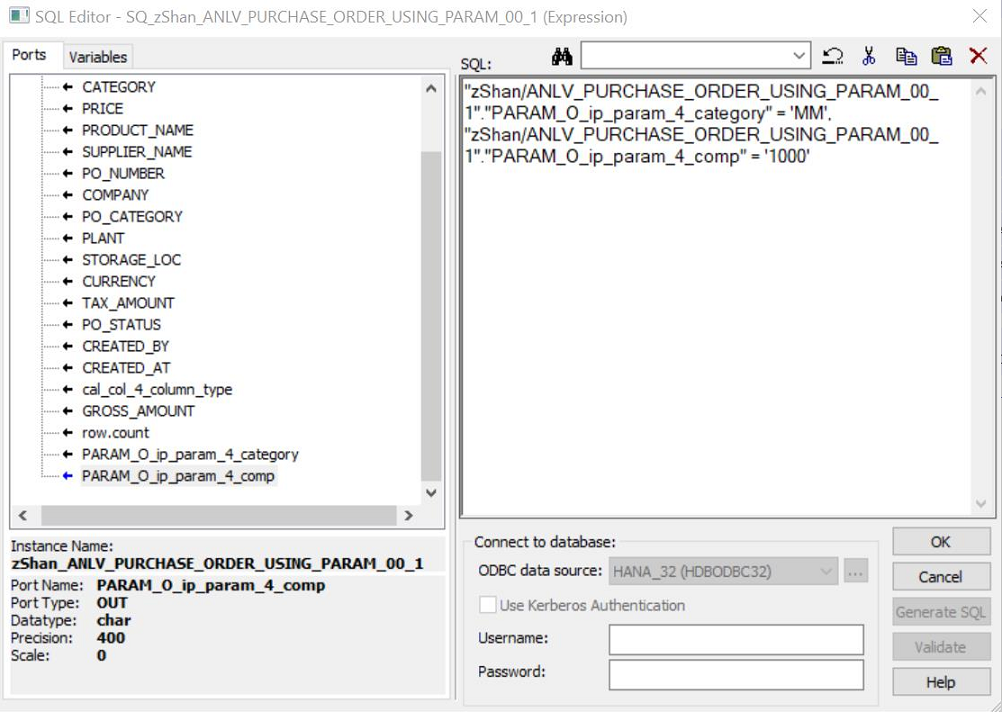This screenshot has height=712, width=1002.
Task: Click the Paste clipboard icon
Action: (x=941, y=56)
